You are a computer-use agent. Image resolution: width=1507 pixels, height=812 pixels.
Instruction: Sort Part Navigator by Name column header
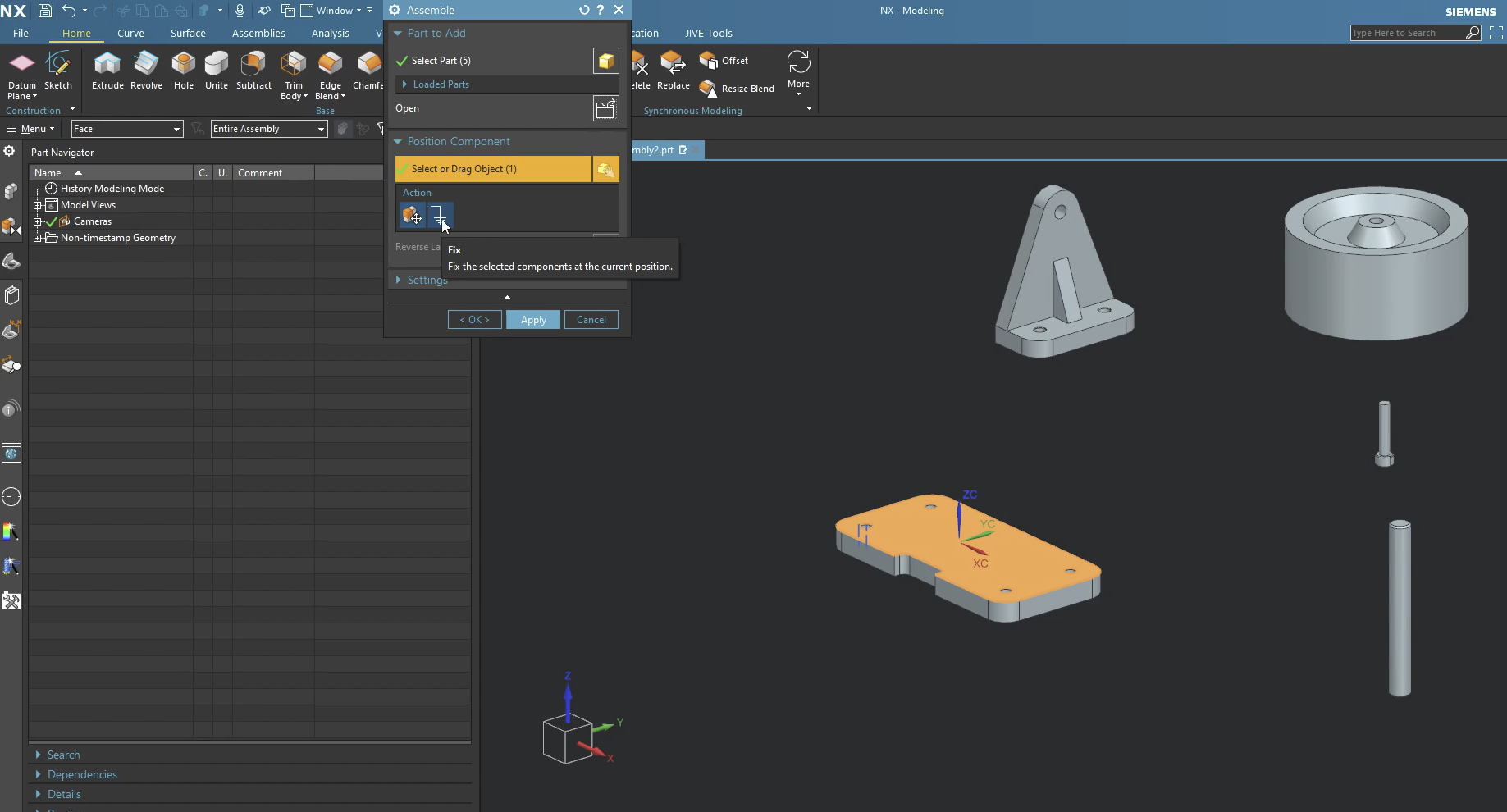pos(111,173)
